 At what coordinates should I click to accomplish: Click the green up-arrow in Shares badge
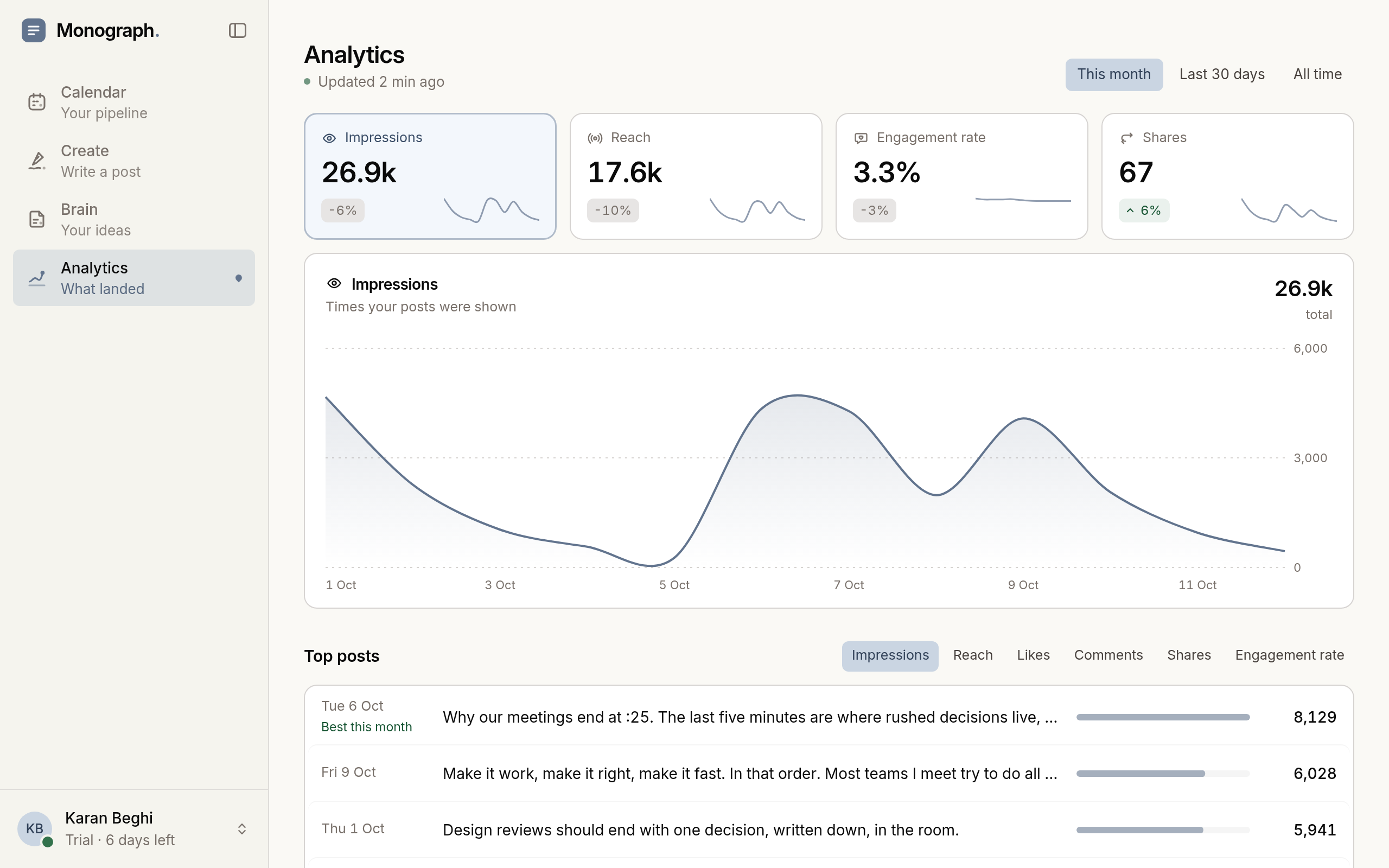click(x=1130, y=210)
